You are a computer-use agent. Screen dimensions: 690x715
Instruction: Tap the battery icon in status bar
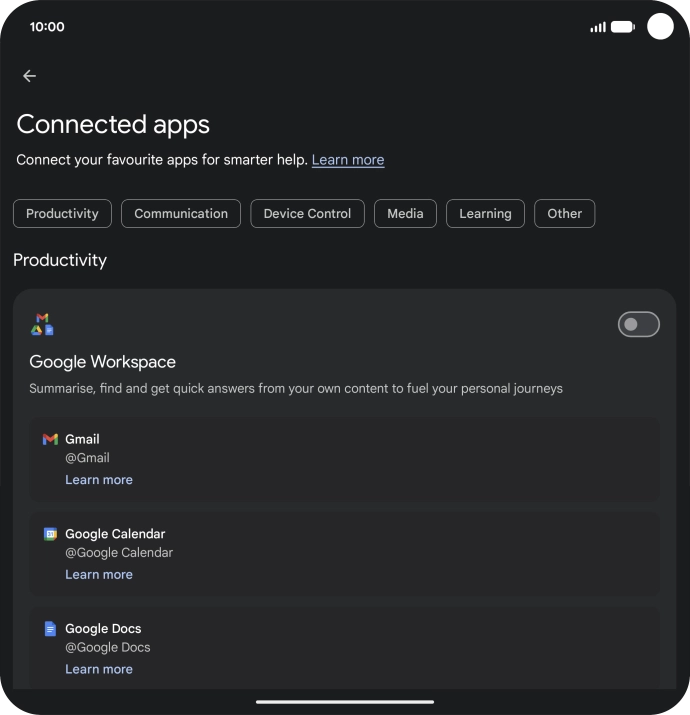[622, 27]
